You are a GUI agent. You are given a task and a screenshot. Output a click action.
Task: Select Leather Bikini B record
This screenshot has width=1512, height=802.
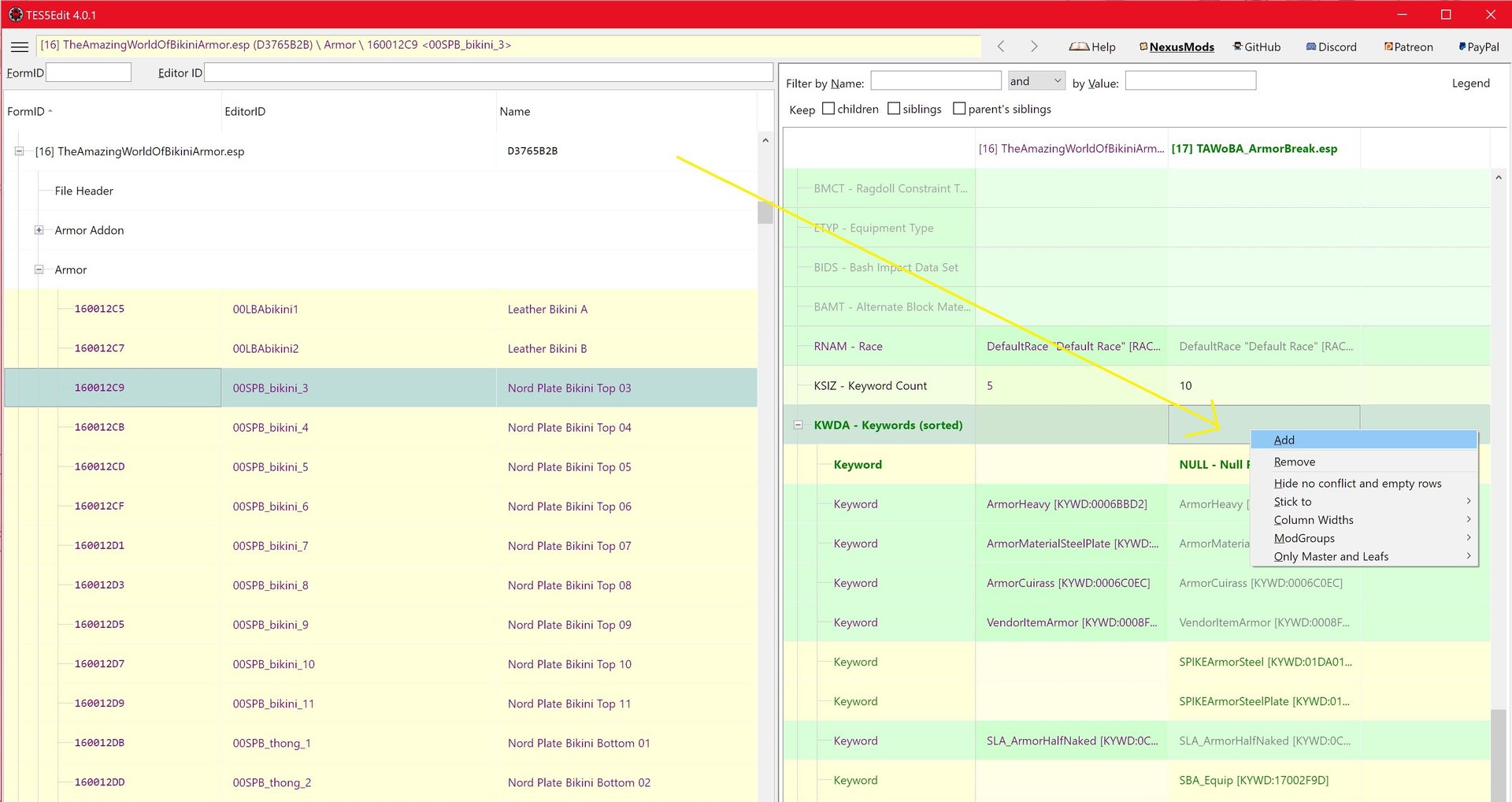(x=547, y=348)
